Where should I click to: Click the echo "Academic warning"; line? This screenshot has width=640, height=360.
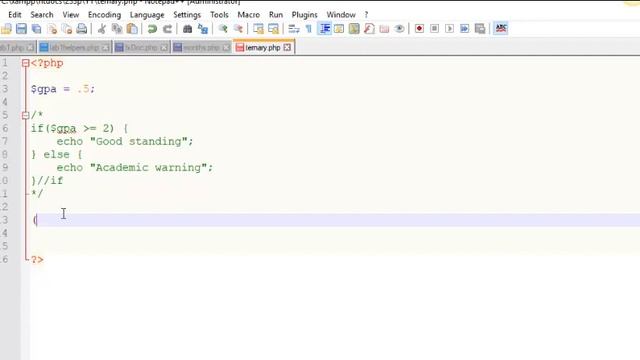coord(135,168)
